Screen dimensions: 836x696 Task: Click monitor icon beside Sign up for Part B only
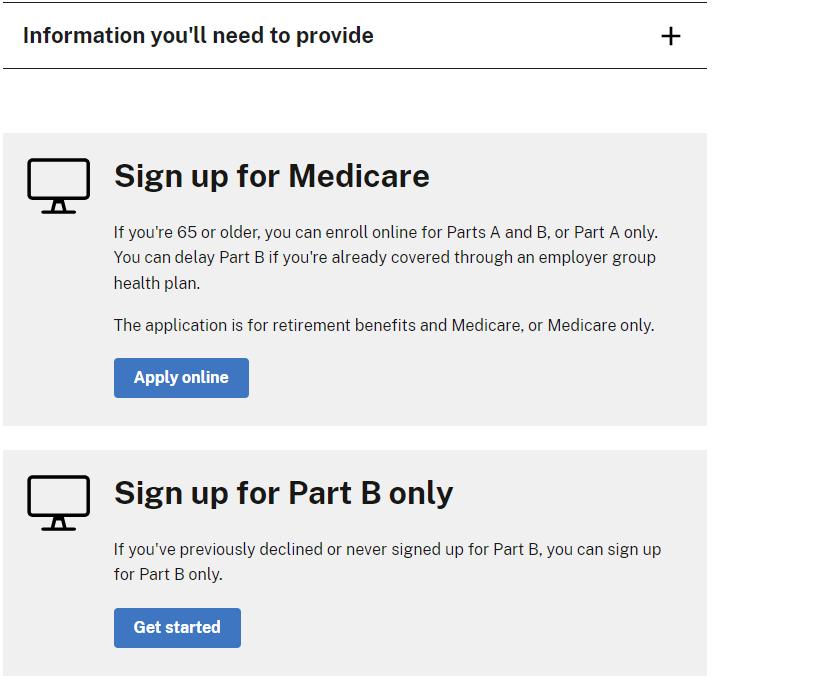59,502
